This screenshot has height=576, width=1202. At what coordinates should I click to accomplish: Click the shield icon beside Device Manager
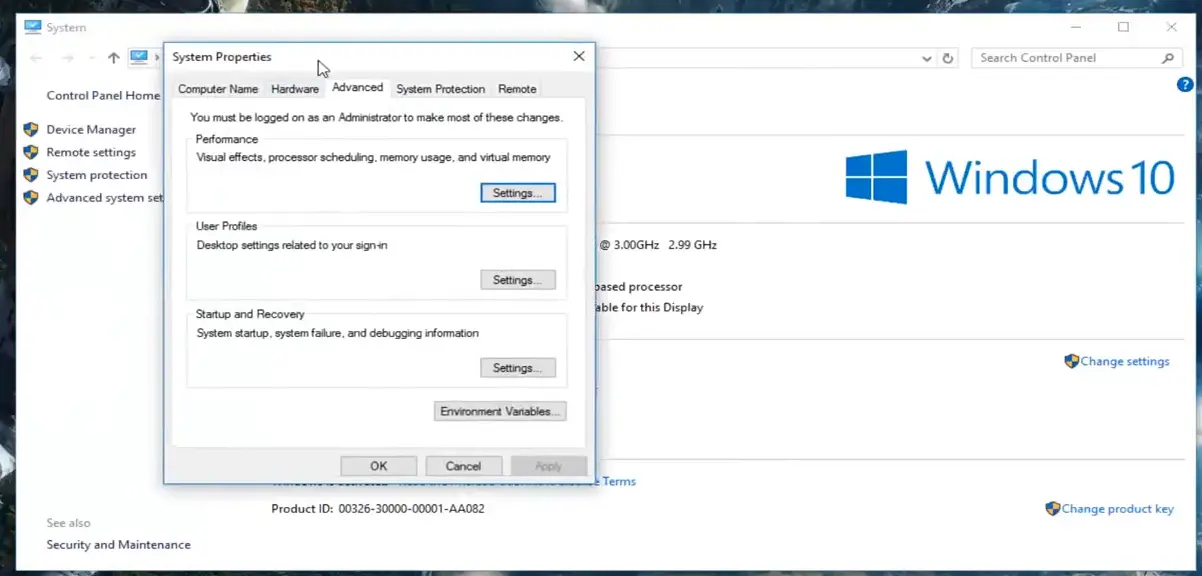[x=31, y=130]
